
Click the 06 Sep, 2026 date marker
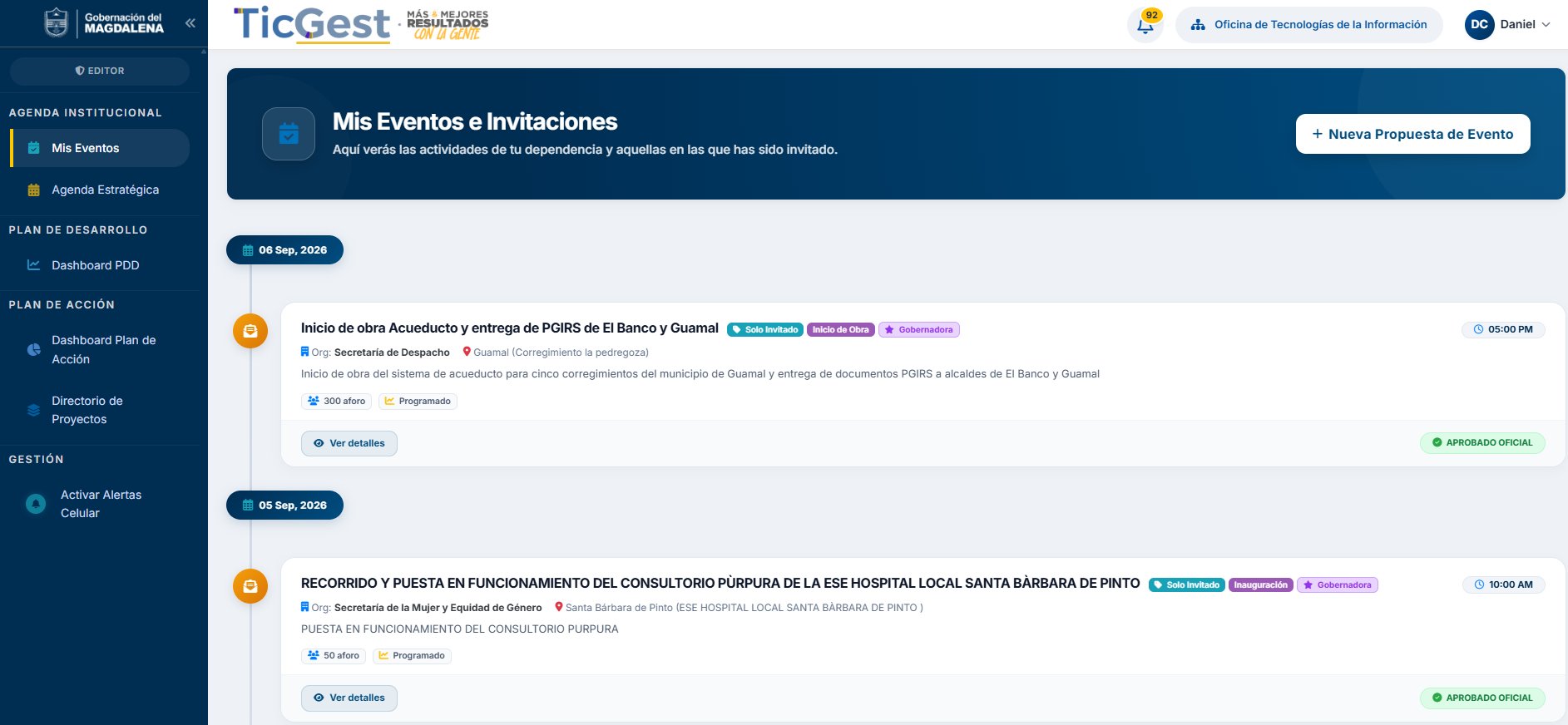point(284,250)
